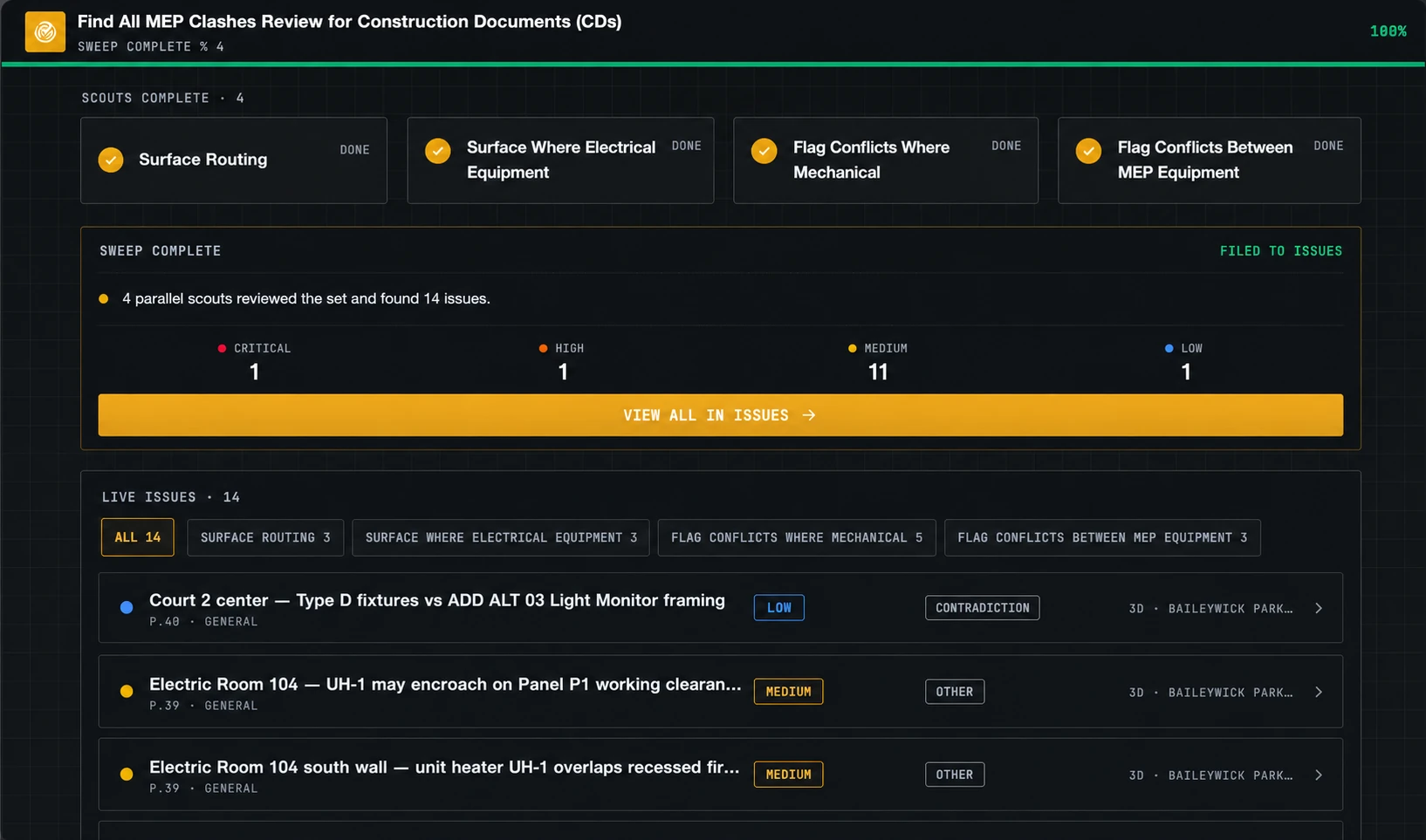
Task: Click OTHER tag on south wall UH-1 issue
Action: (x=955, y=775)
